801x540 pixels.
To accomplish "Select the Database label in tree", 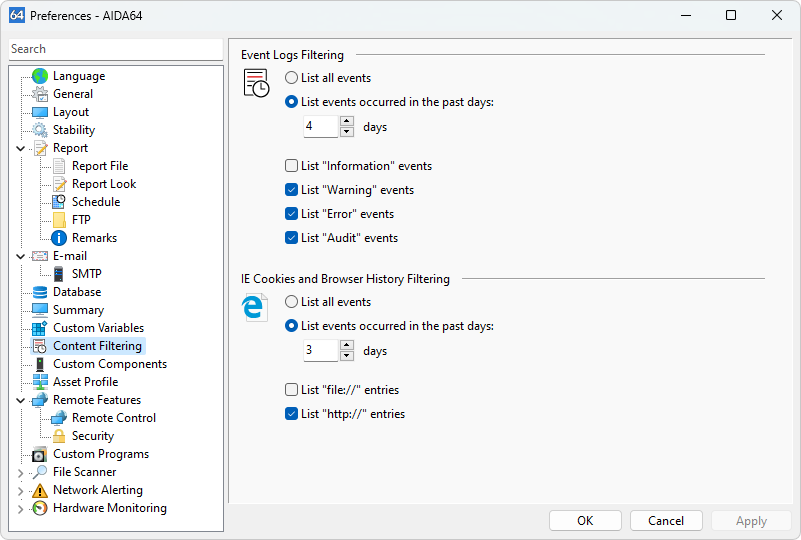I will [x=77, y=292].
